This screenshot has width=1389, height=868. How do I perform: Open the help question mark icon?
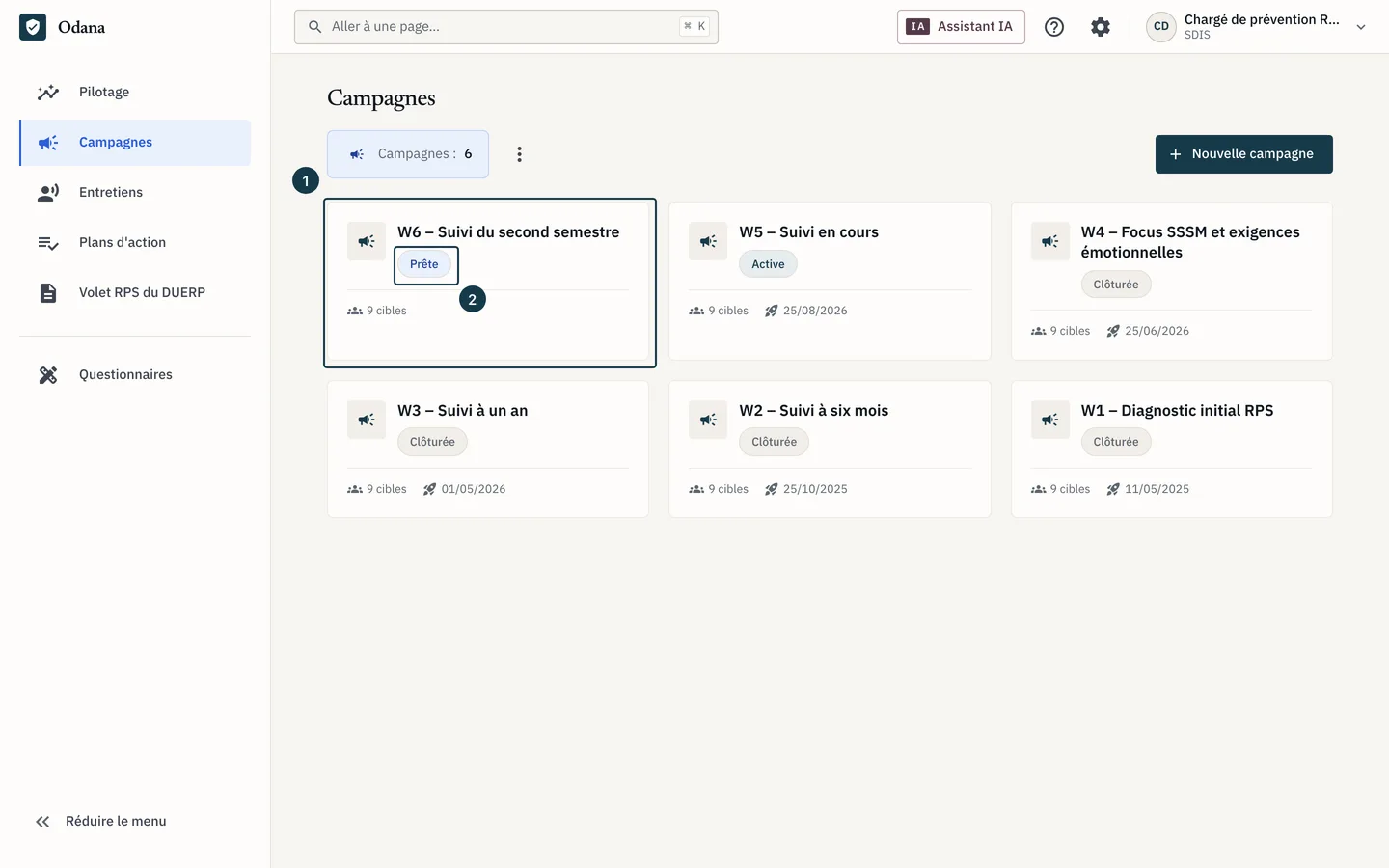click(x=1054, y=27)
